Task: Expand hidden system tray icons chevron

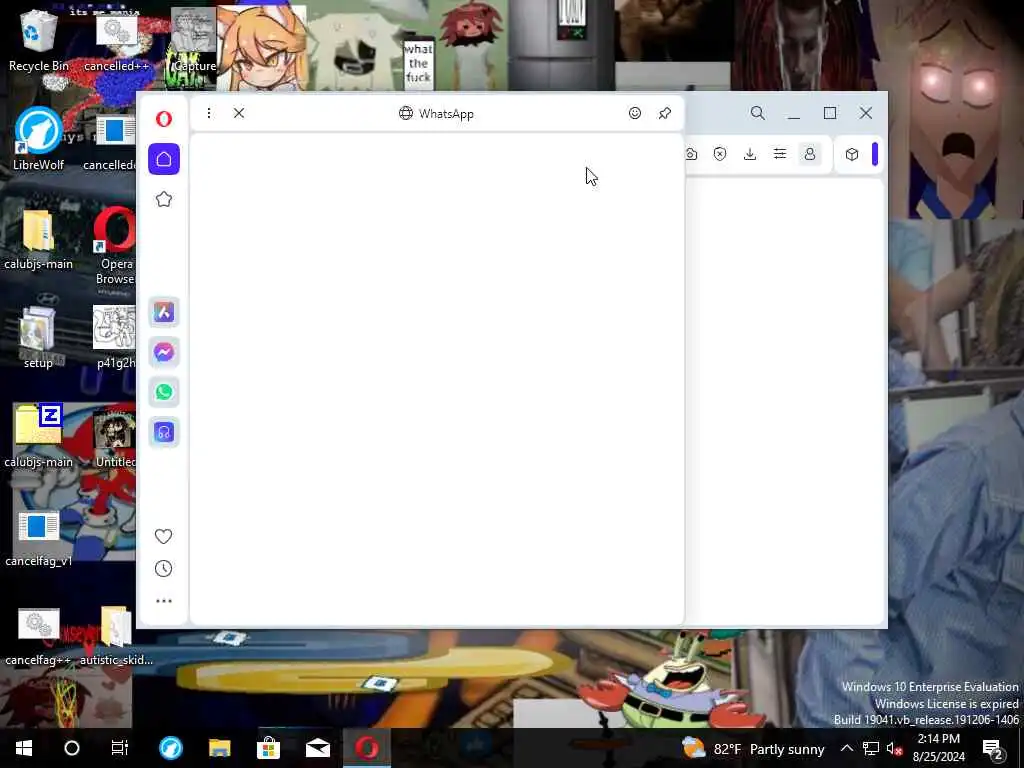Action: (846, 748)
